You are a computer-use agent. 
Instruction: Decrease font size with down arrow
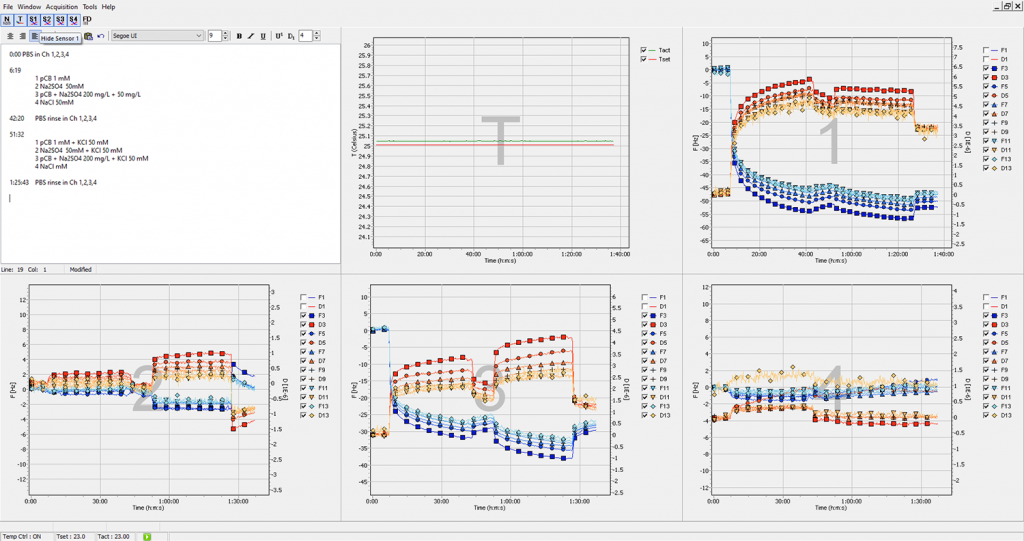click(x=225, y=39)
